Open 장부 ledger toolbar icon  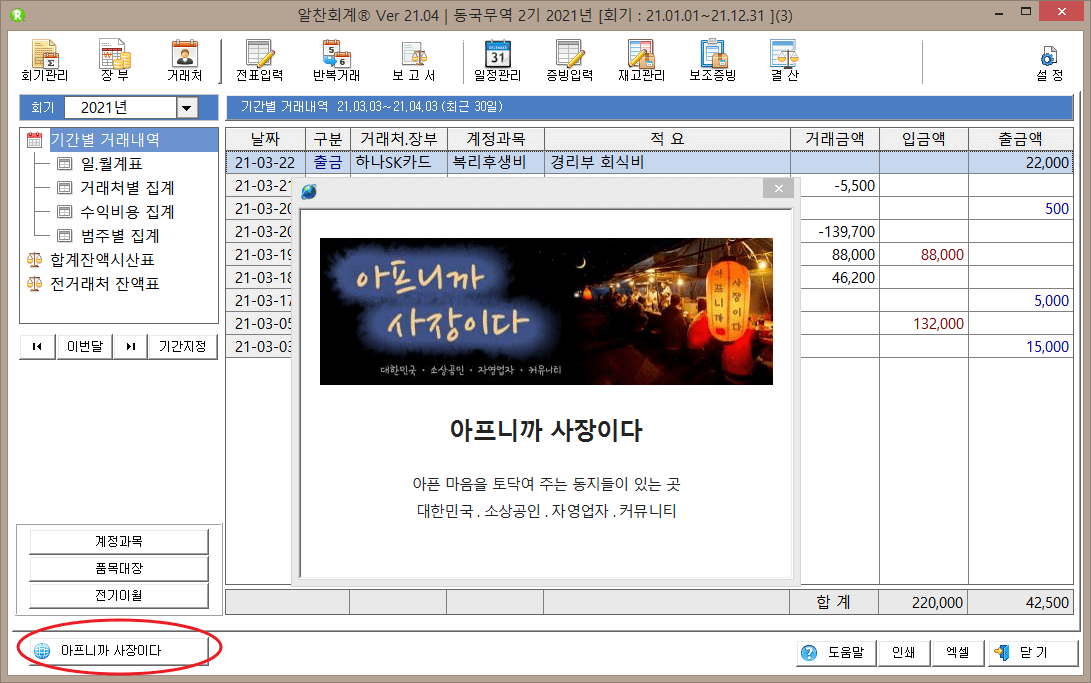(115, 61)
